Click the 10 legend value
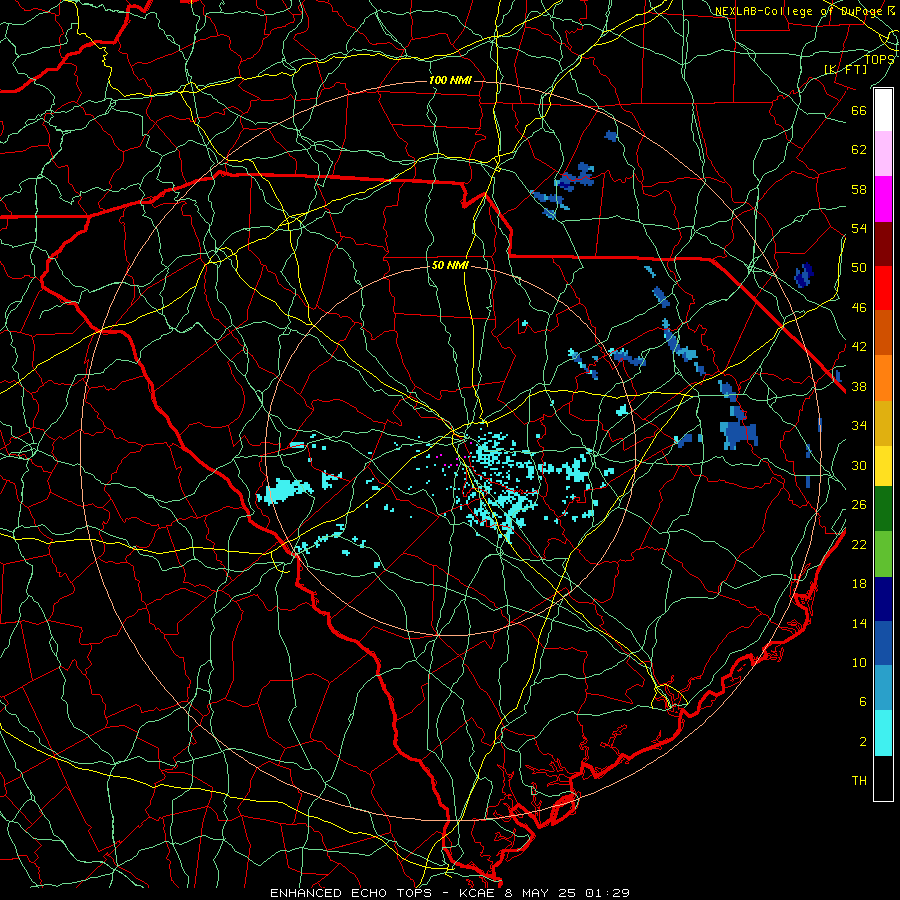 tap(859, 662)
